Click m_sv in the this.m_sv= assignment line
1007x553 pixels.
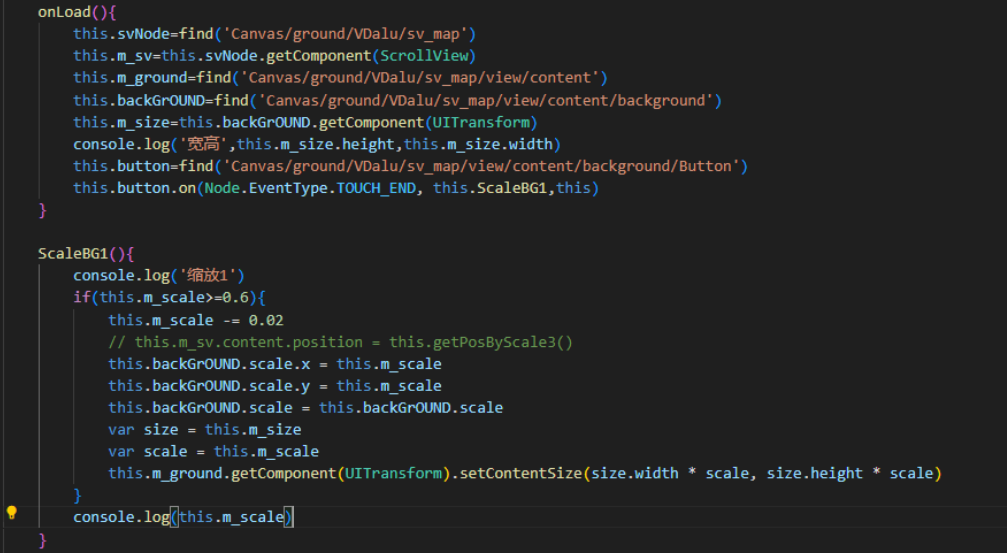[134, 55]
